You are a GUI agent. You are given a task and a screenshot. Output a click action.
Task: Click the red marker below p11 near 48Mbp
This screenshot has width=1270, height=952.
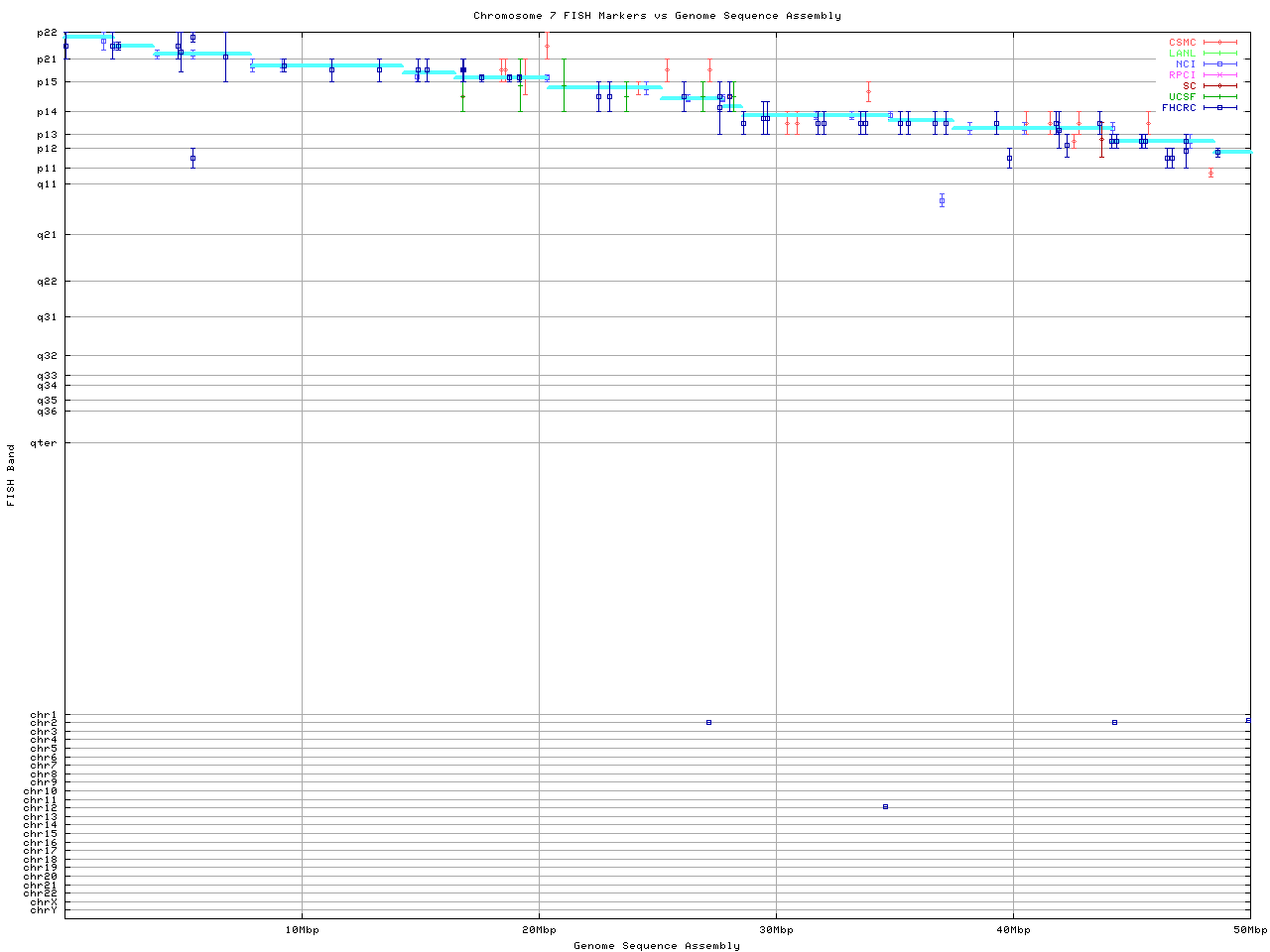(1210, 174)
